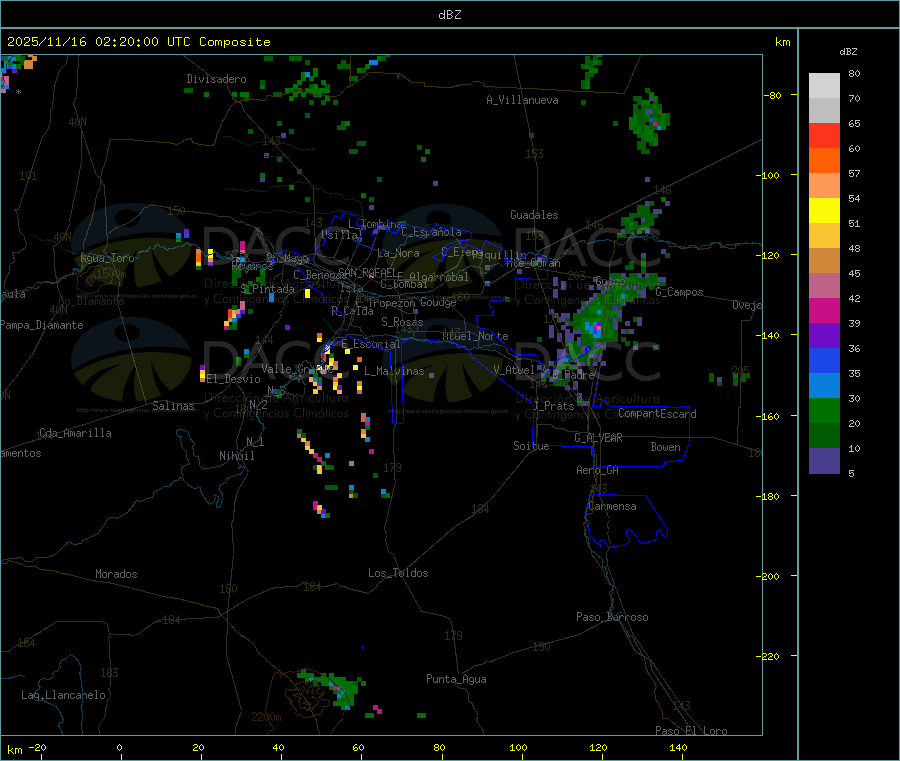Image resolution: width=900 pixels, height=761 pixels.
Task: Click the A_Villanueva map label
Action: click(x=522, y=100)
